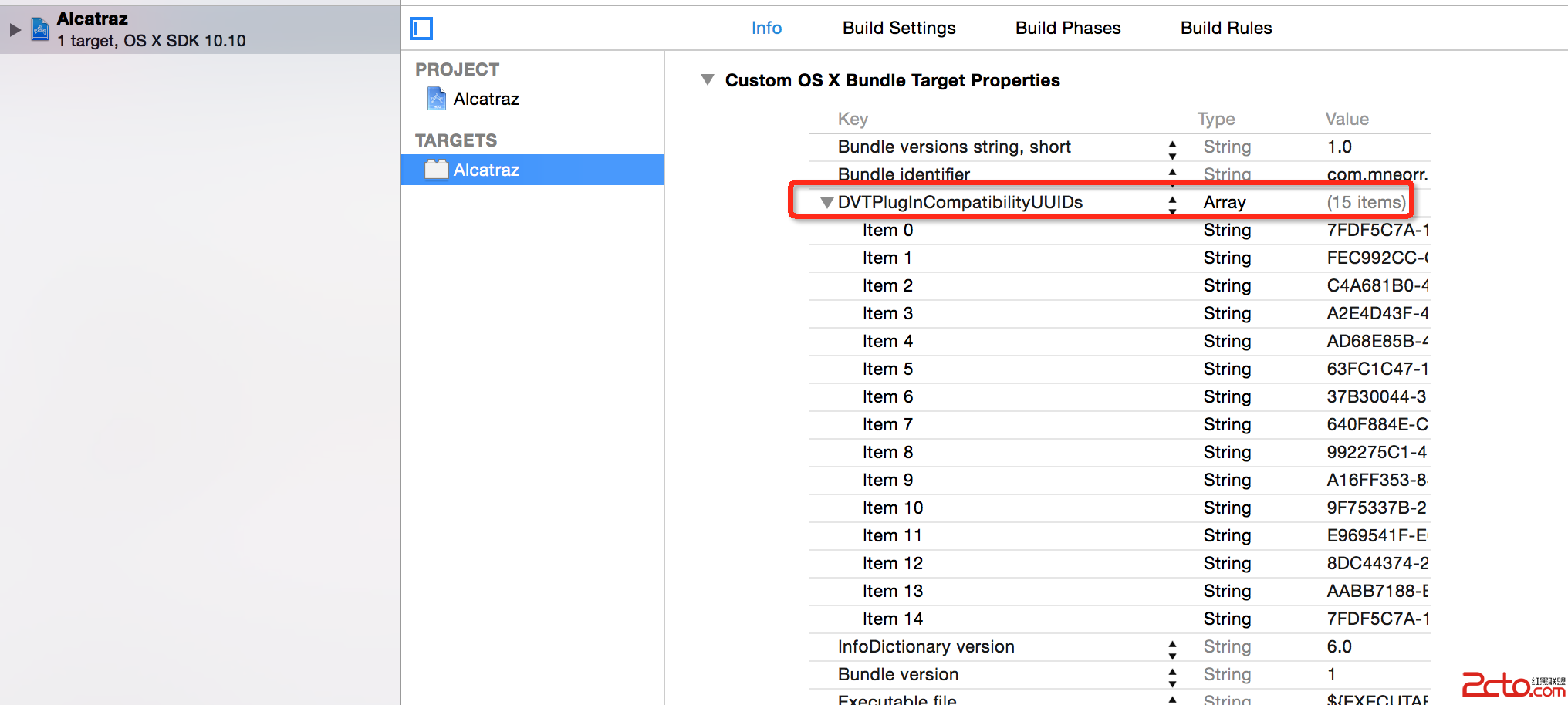The width and height of the screenshot is (1568, 705).
Task: Click key stepper for Bundle versions string, short
Action: (x=1172, y=148)
